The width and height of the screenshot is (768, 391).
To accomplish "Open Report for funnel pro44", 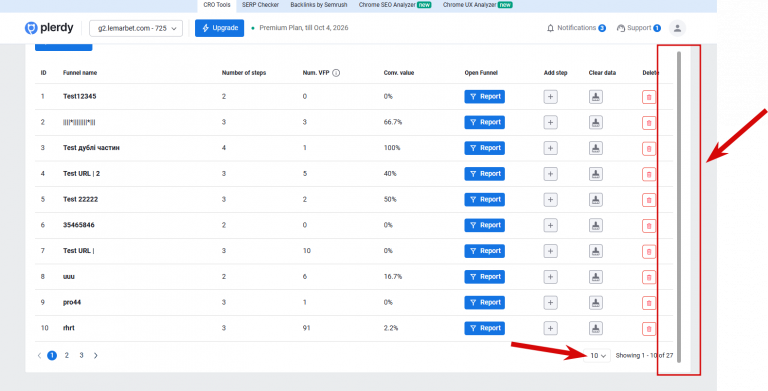I will [484, 302].
